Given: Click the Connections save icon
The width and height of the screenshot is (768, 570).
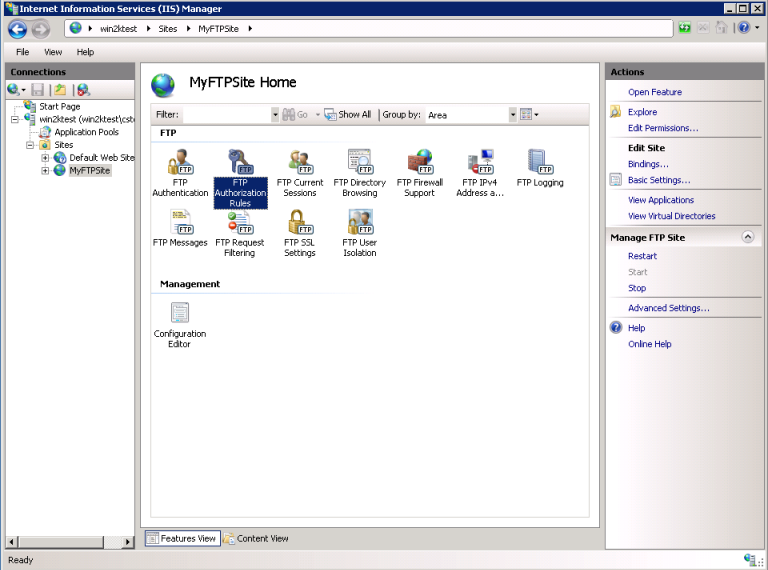Looking at the screenshot, I should (37, 89).
